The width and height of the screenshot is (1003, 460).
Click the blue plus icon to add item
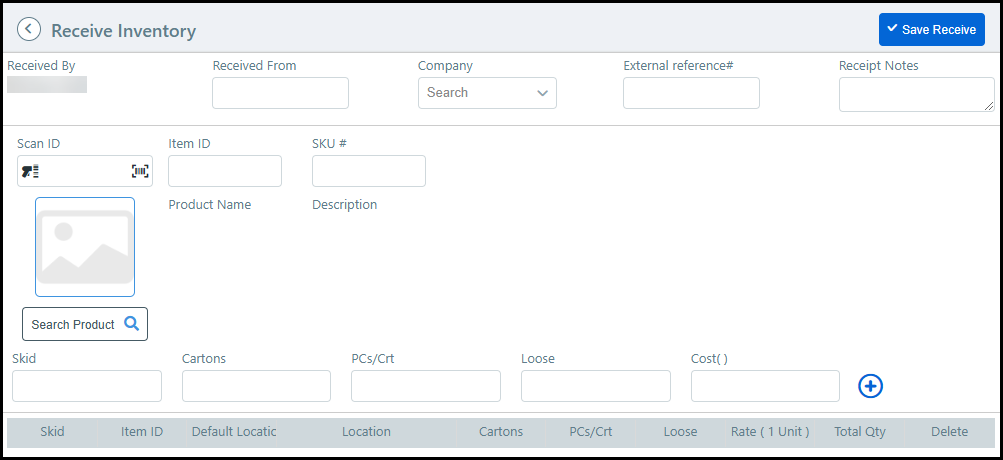[x=870, y=386]
